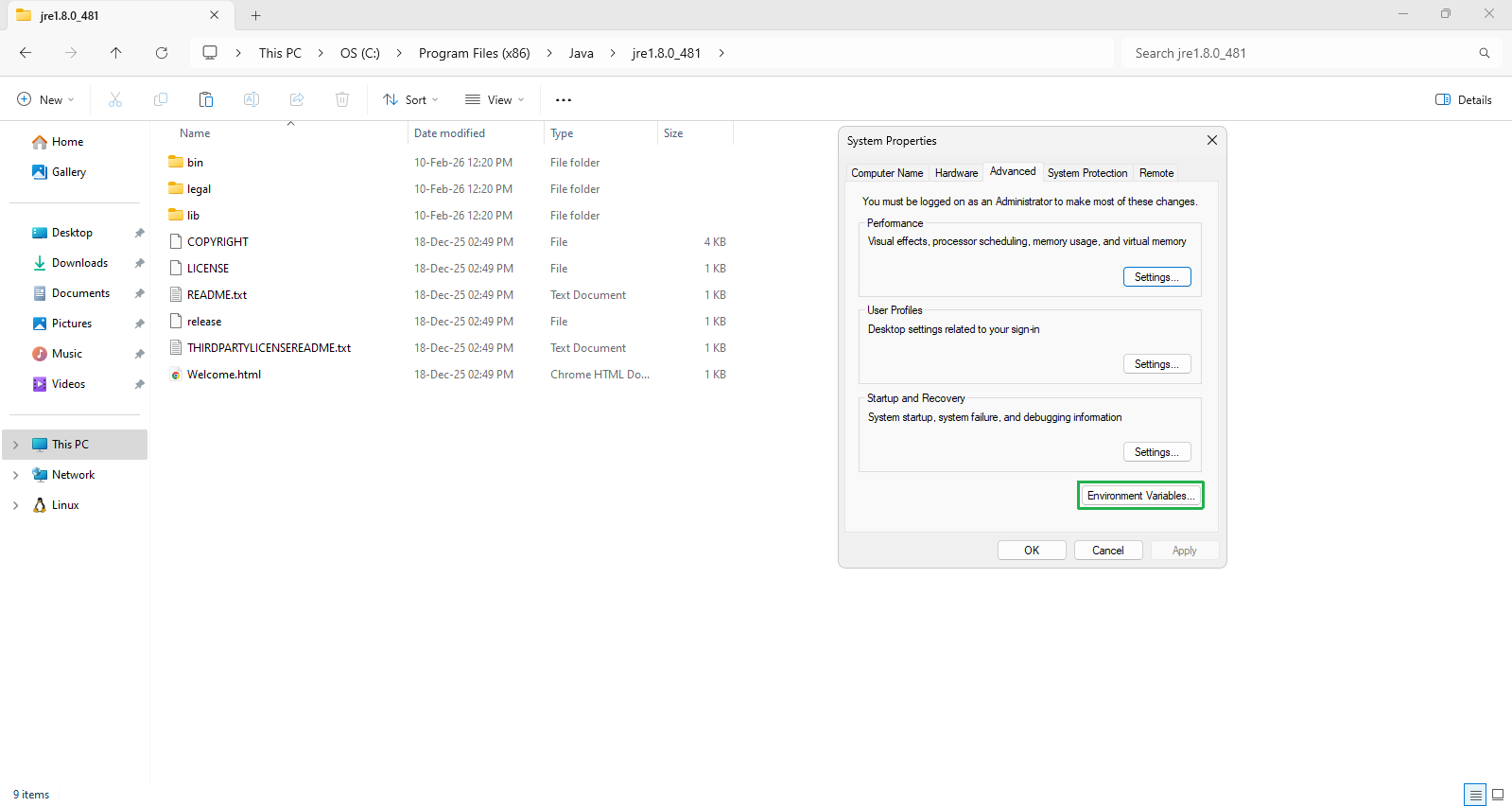The image size is (1512, 806).
Task: Switch to details view layout icon
Action: (1475, 795)
